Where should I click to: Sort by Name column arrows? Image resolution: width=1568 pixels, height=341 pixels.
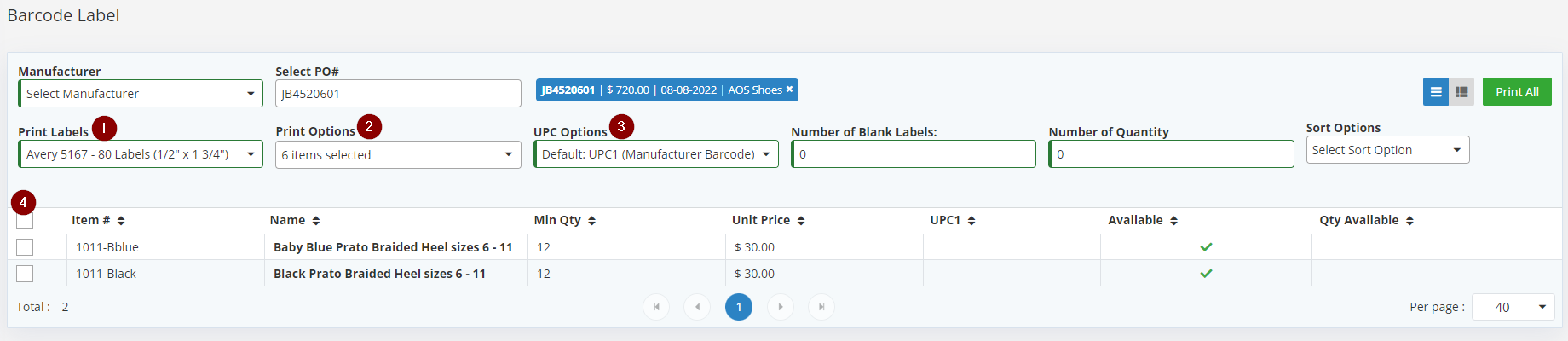coord(316,221)
